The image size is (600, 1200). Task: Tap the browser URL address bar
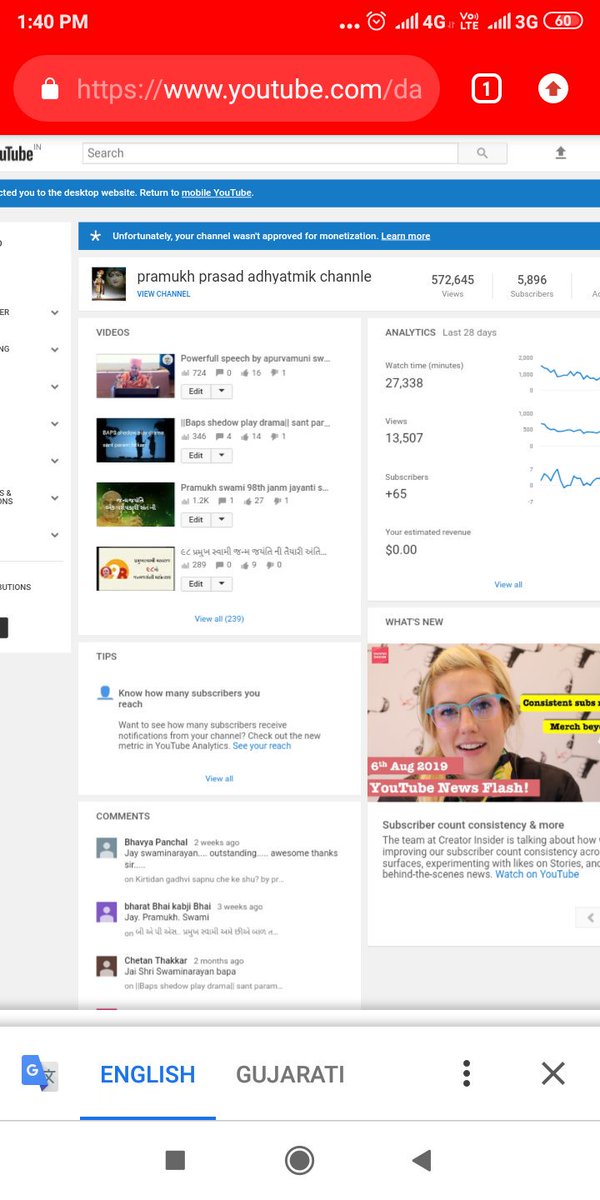point(226,90)
